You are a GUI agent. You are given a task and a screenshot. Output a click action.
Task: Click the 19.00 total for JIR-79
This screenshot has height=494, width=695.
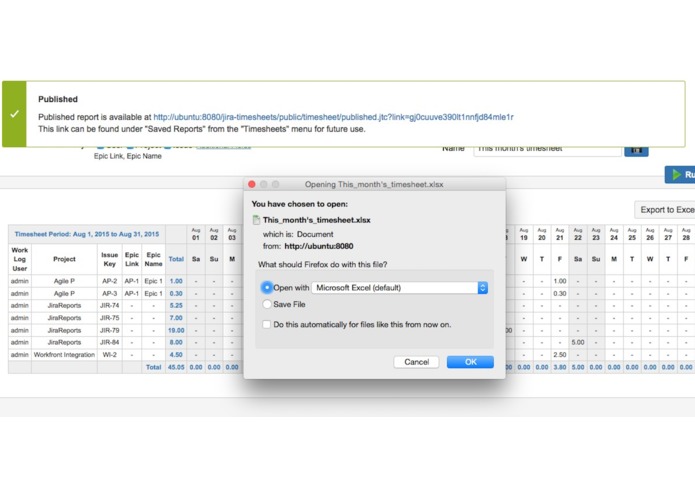[176, 330]
